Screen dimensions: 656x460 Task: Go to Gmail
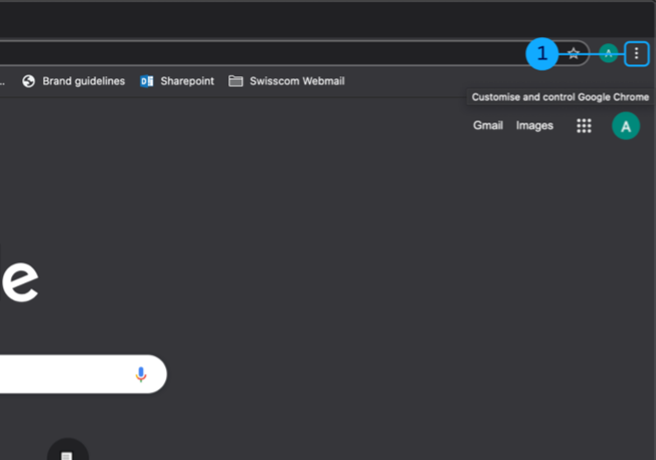[488, 126]
